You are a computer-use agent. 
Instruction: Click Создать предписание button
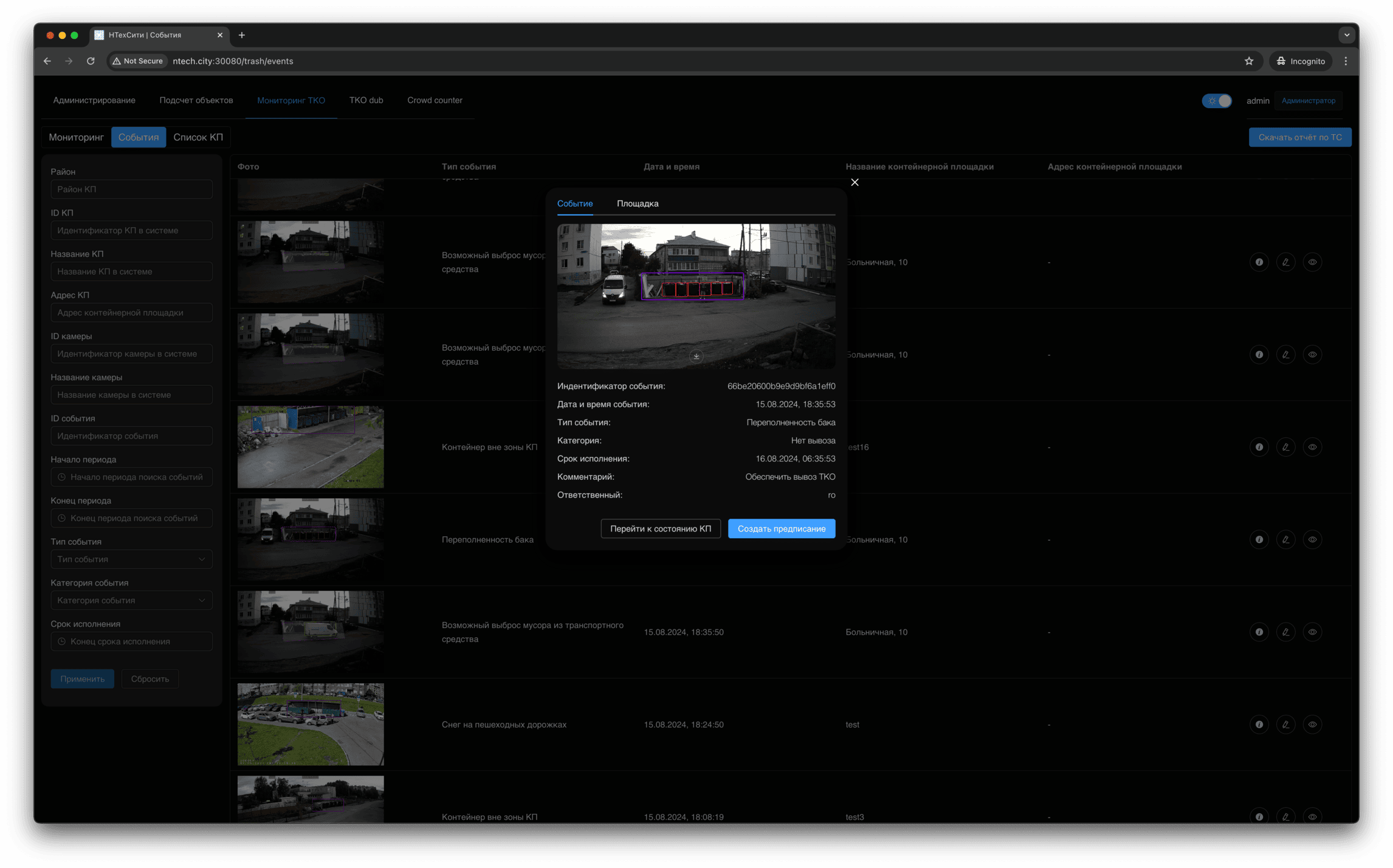click(x=781, y=528)
